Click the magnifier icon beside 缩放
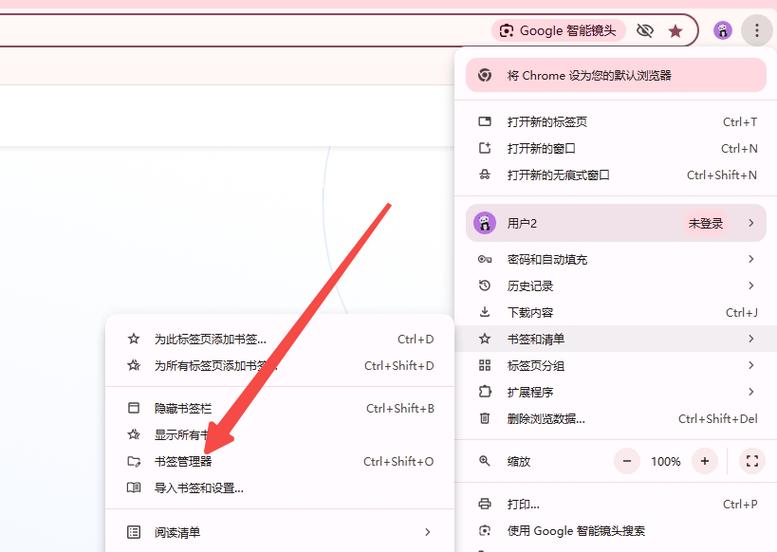 pyautogui.click(x=485, y=461)
